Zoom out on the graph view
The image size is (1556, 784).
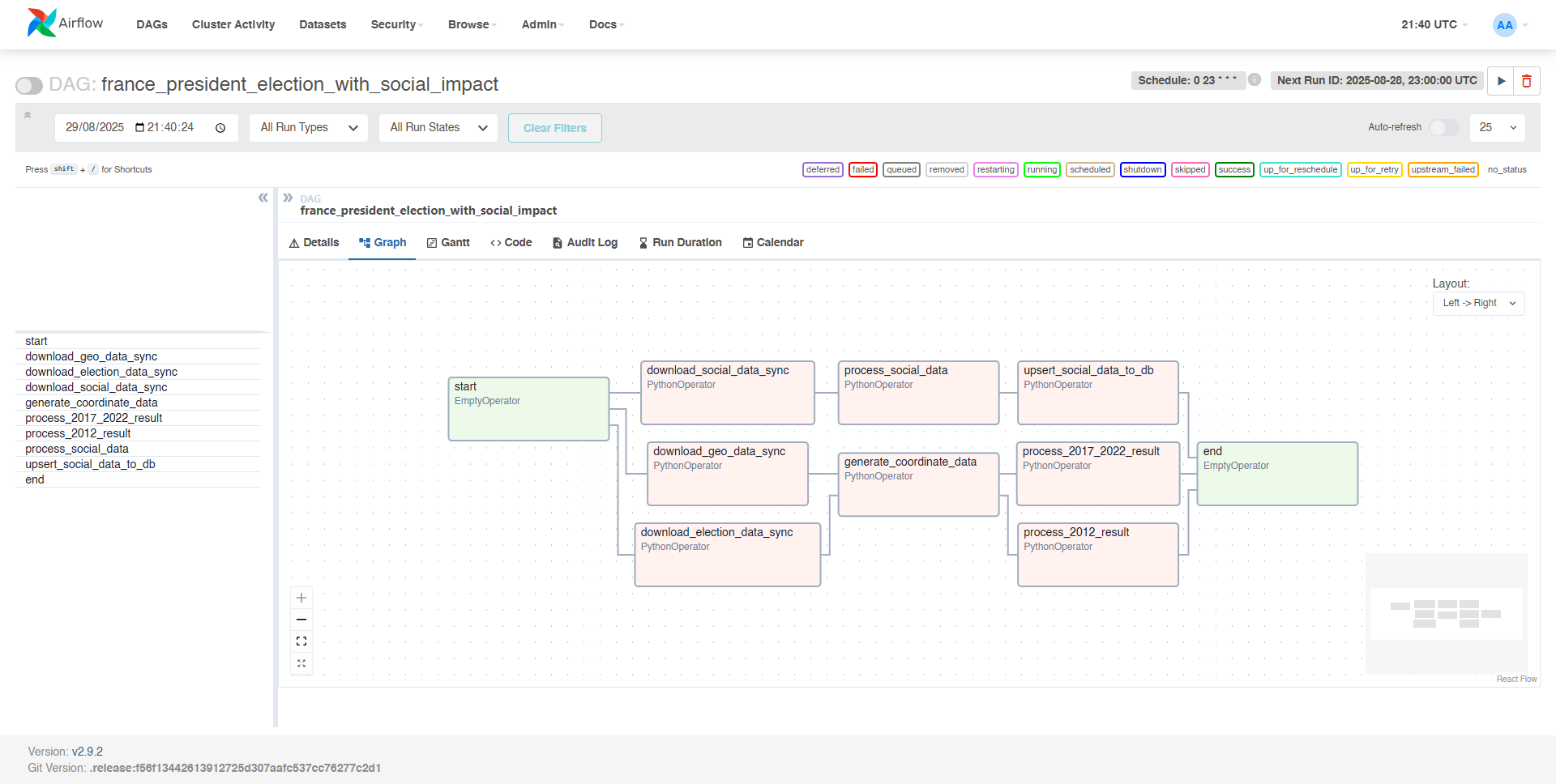click(301, 620)
